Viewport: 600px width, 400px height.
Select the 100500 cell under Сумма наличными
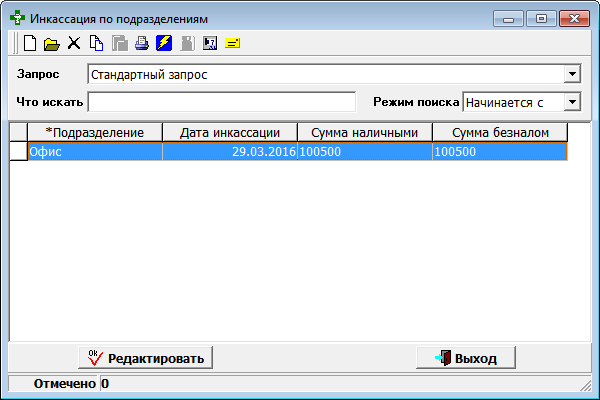365,152
